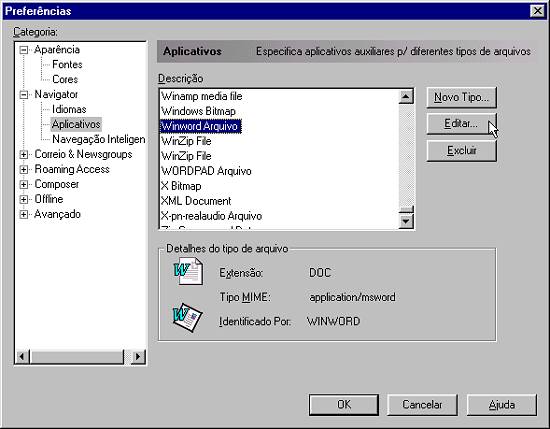
Task: Select Fontes under Aparência
Action: tap(67, 65)
